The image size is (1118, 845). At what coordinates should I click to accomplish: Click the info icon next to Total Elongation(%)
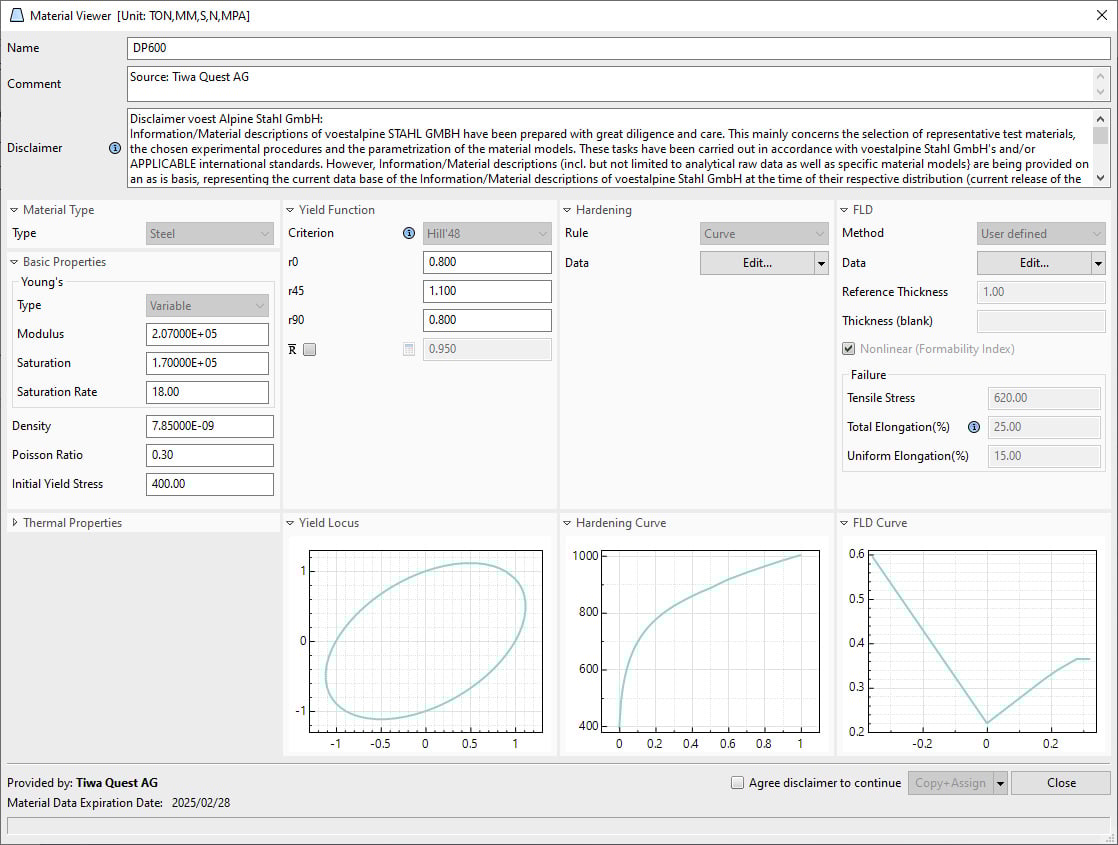[973, 427]
